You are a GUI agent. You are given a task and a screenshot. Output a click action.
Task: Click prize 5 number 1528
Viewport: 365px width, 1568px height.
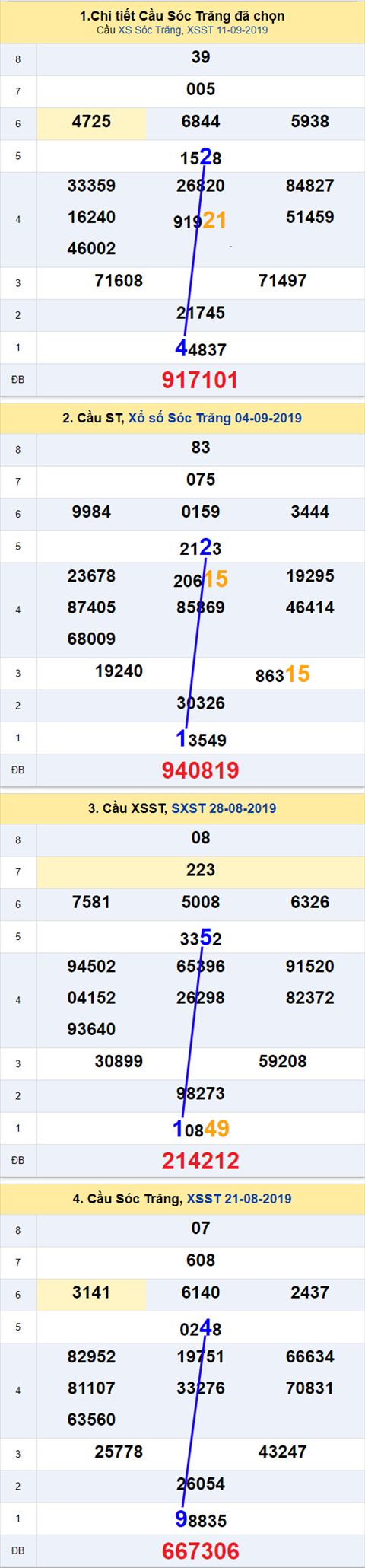tap(201, 157)
